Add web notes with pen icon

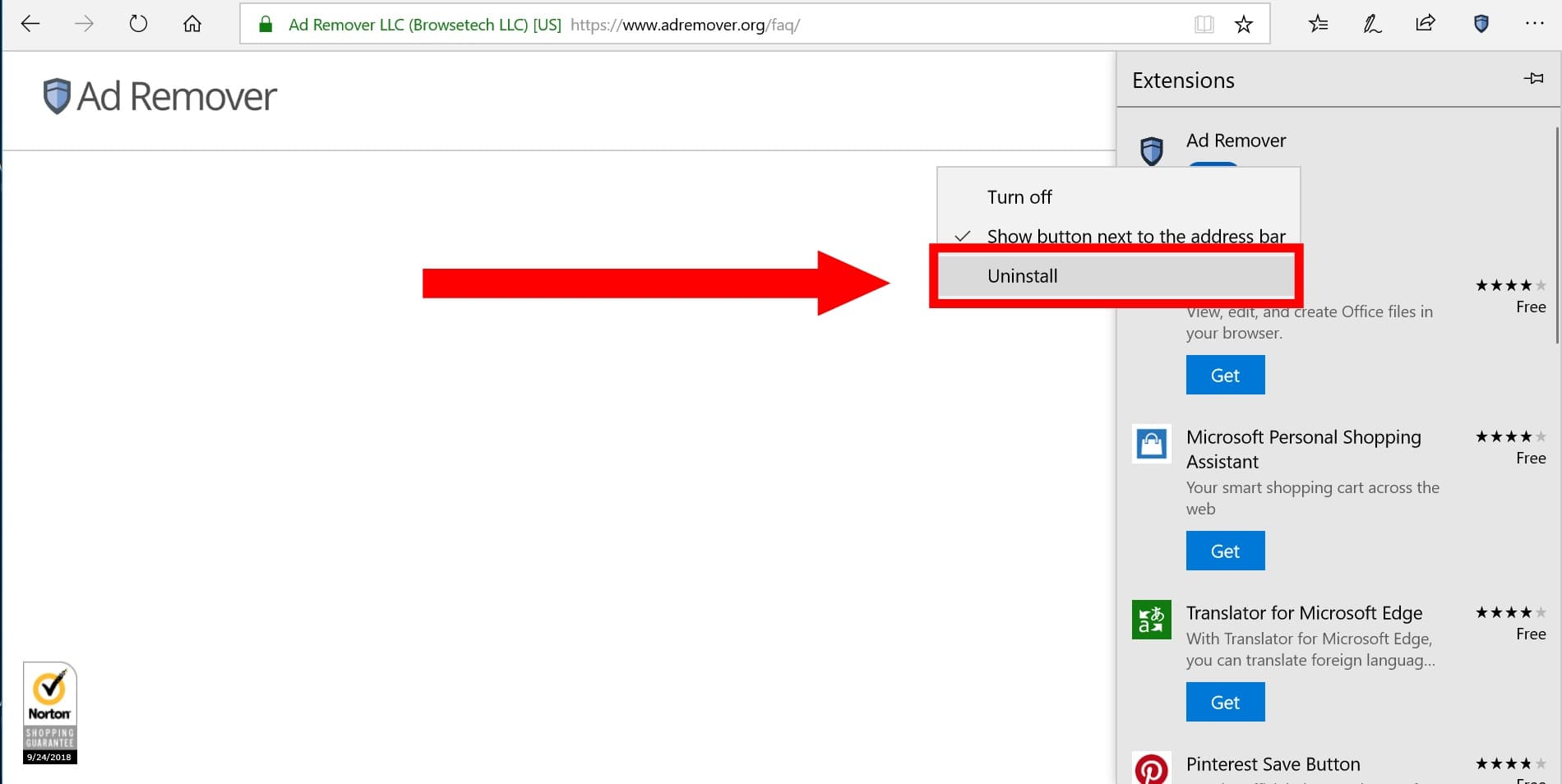(x=1372, y=24)
